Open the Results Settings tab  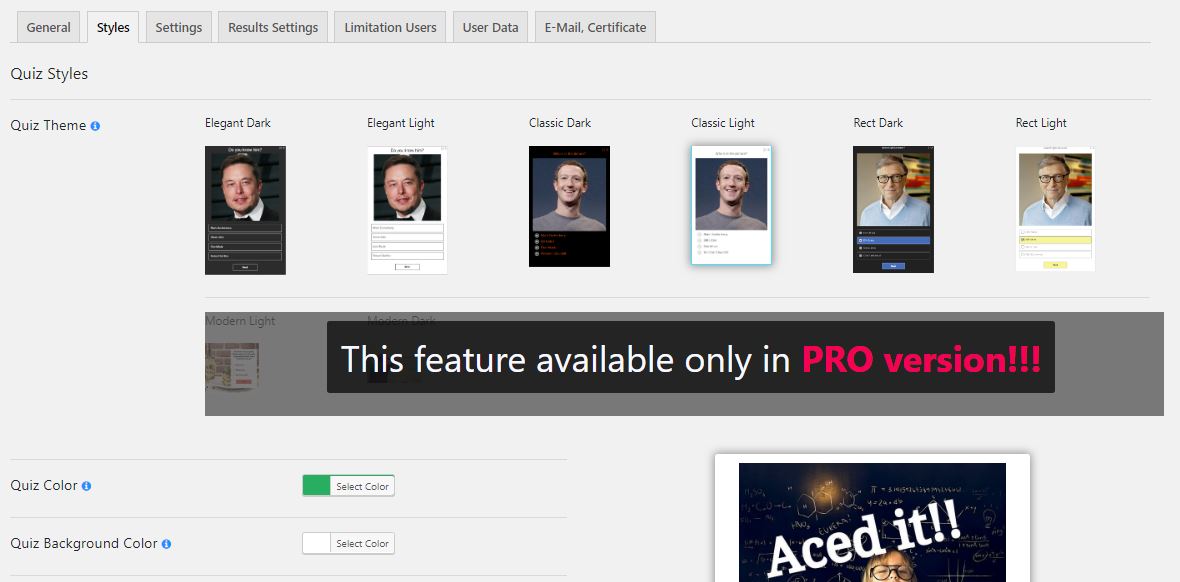click(x=273, y=27)
